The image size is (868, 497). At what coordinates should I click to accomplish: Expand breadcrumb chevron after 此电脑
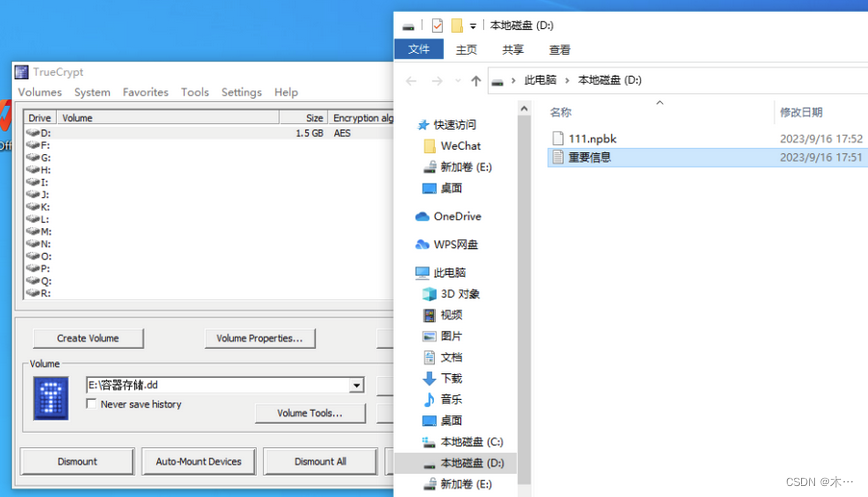pyautogui.click(x=567, y=81)
